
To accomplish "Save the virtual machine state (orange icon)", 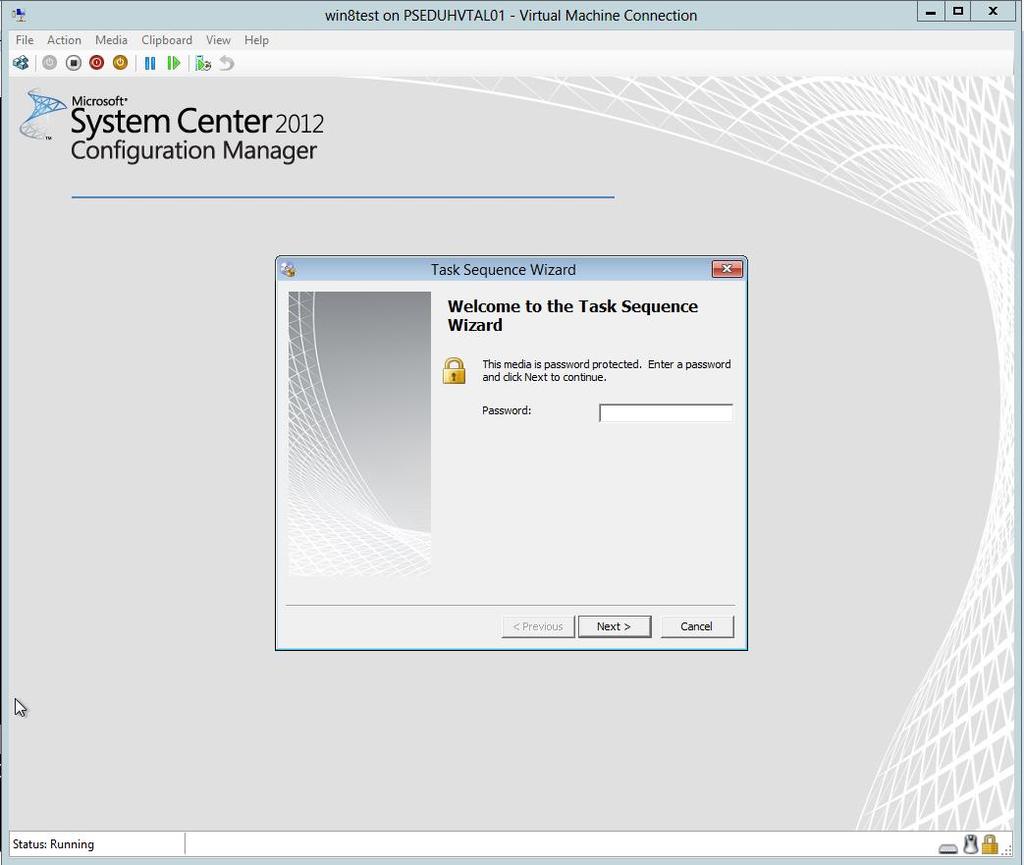I will 120,63.
